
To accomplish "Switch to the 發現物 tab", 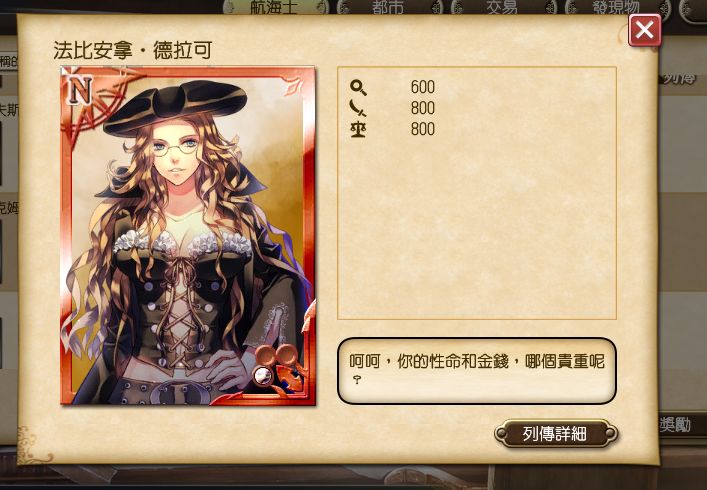I will click(x=616, y=7).
